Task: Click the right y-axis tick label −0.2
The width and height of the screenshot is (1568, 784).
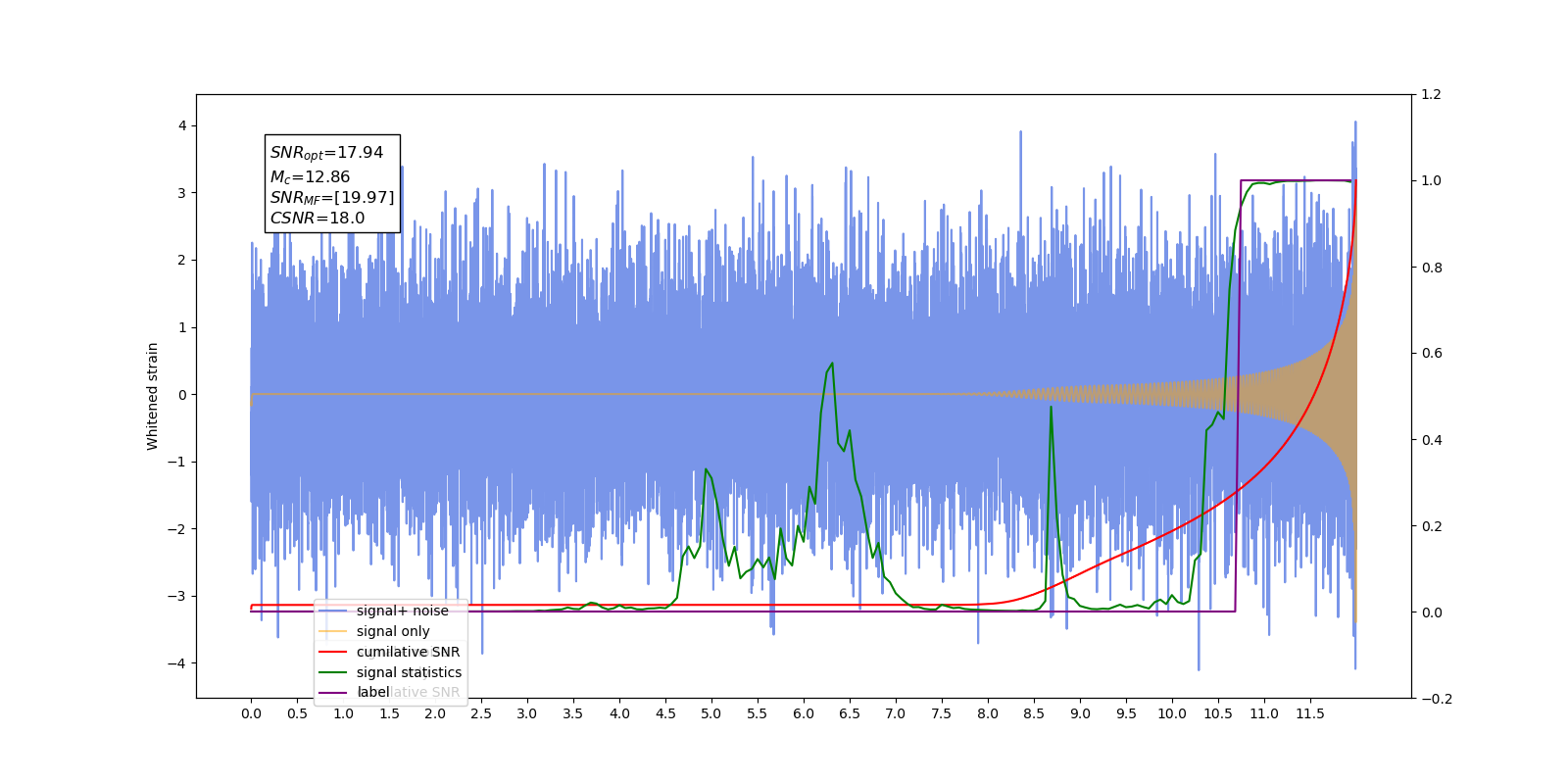Action: coord(1437,699)
